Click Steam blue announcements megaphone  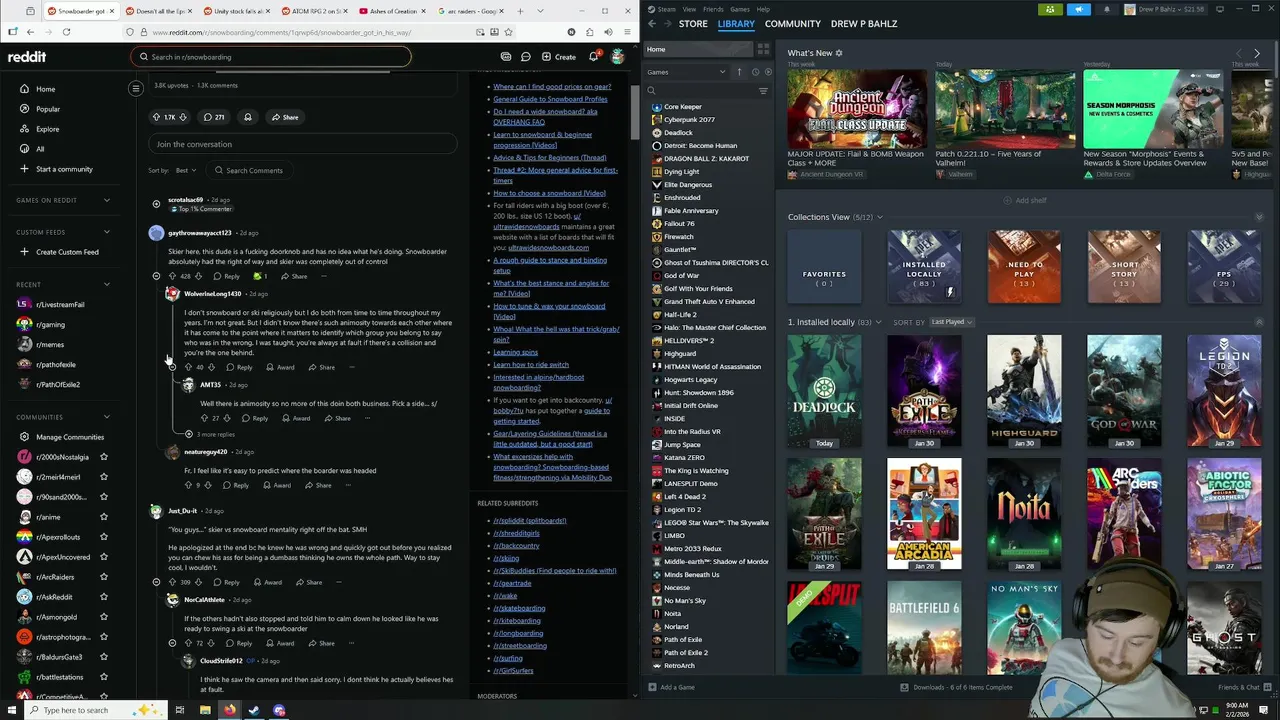1078,9
